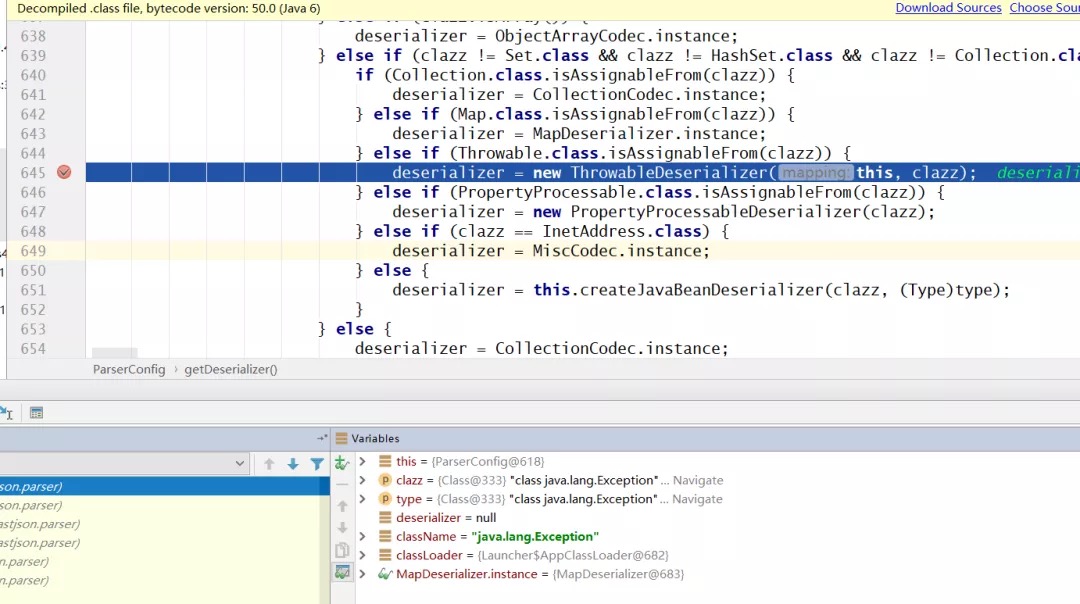
Task: Expand the classLoader variable node
Action: (x=363, y=555)
